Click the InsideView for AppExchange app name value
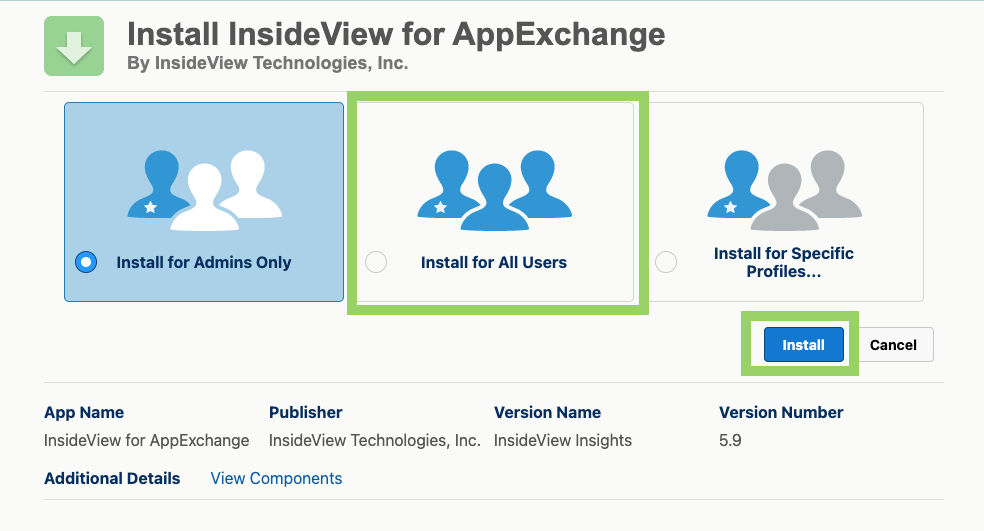Viewport: 984px width, 531px height. pyautogui.click(x=146, y=441)
